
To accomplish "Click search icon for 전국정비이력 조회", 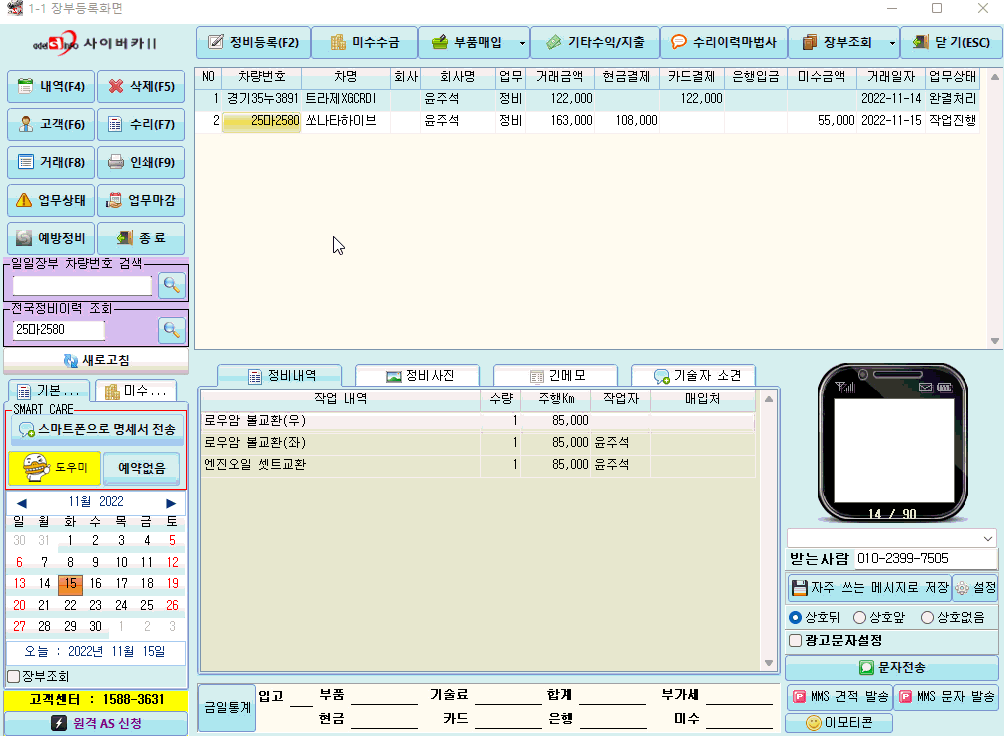I will (172, 330).
